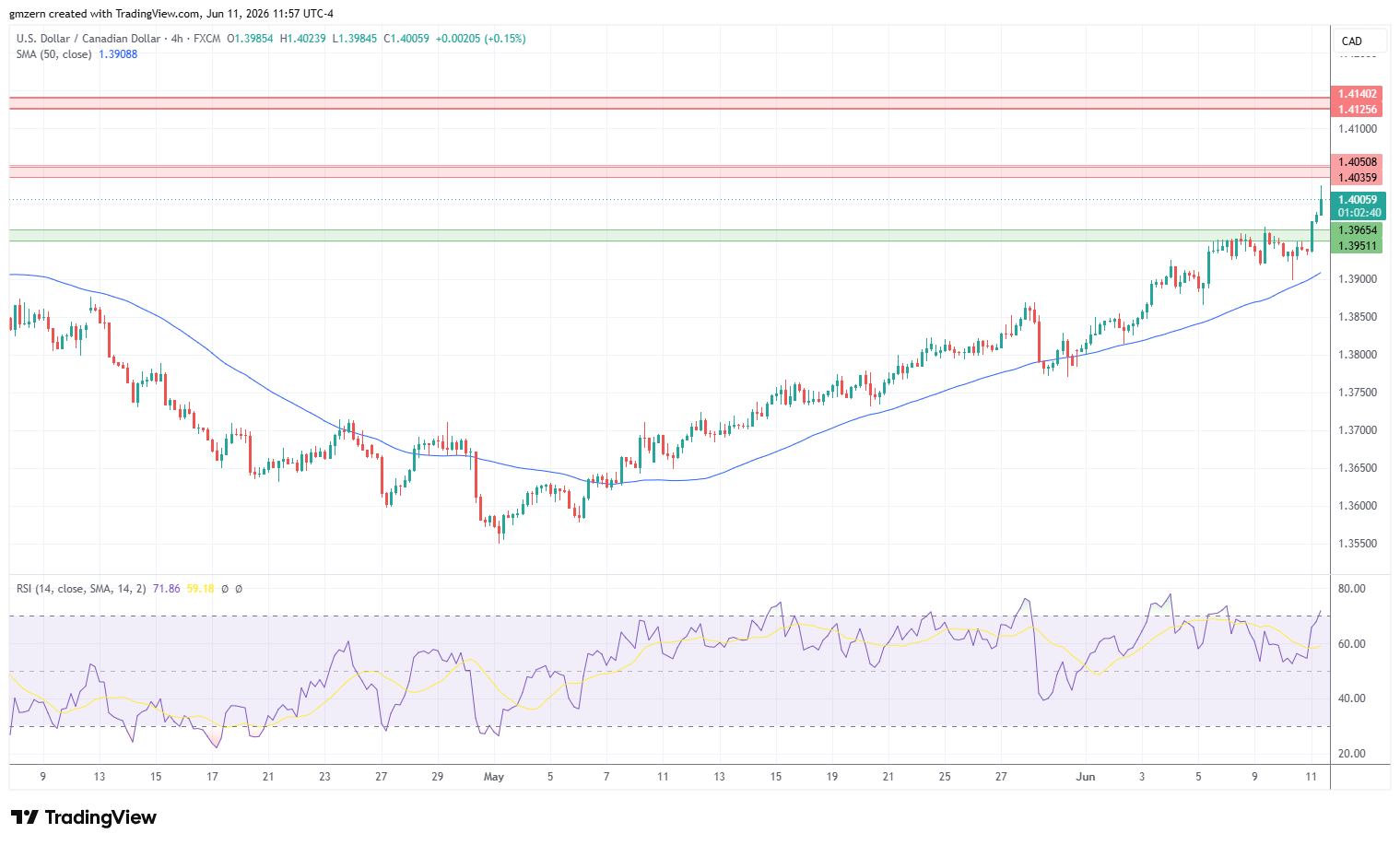The image size is (1400, 845).
Task: Click the 29 date label on the time axis
Action: coord(438,777)
